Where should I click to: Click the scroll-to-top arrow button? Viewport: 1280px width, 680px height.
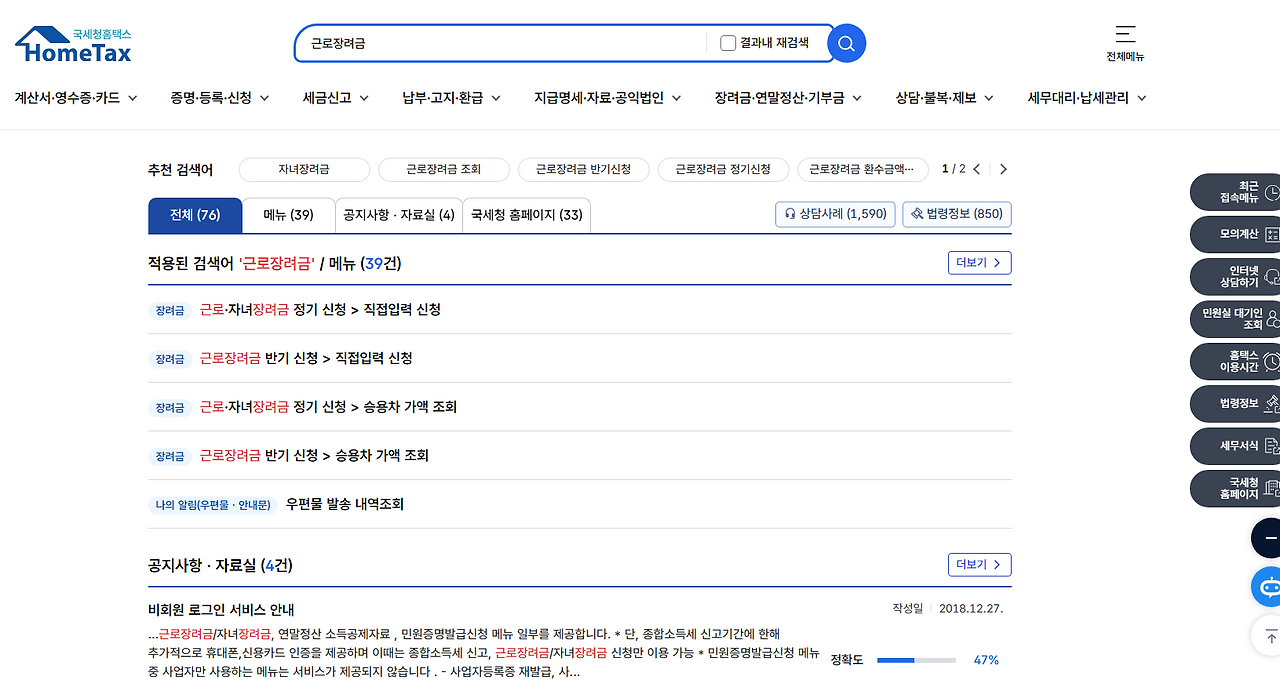click(1267, 635)
